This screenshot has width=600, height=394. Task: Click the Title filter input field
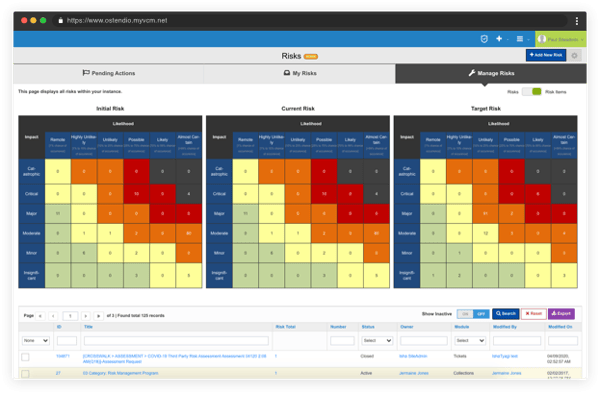point(176,340)
